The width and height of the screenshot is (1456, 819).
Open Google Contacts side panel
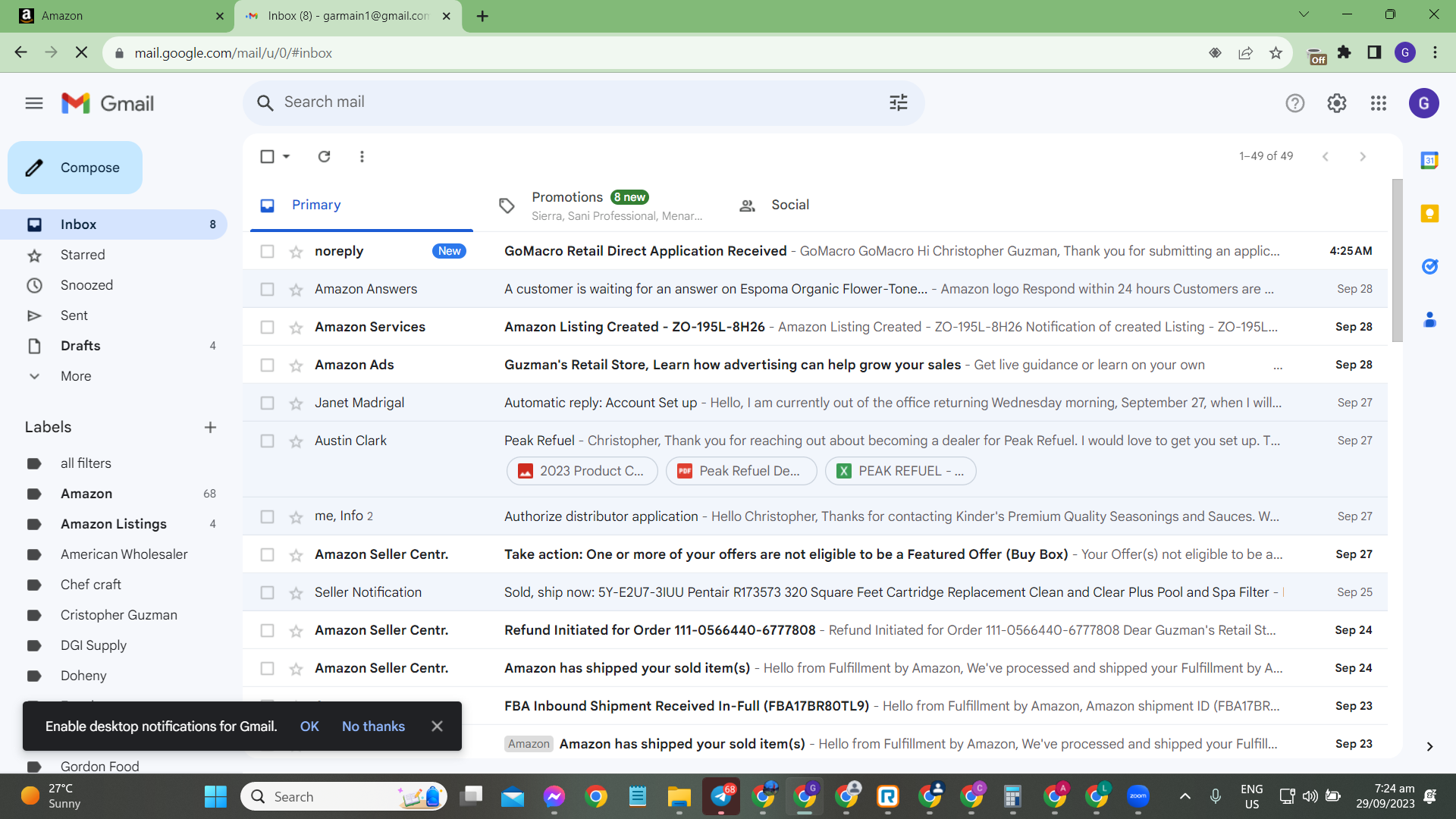pos(1429,320)
